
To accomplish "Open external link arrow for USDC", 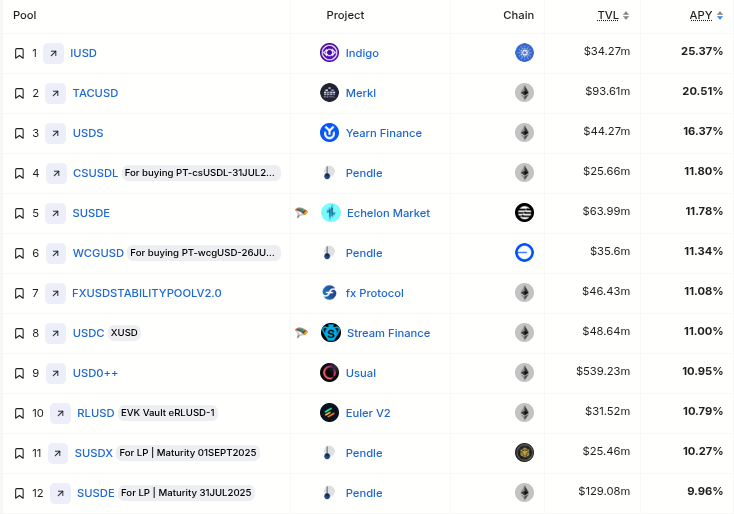I will click(55, 333).
